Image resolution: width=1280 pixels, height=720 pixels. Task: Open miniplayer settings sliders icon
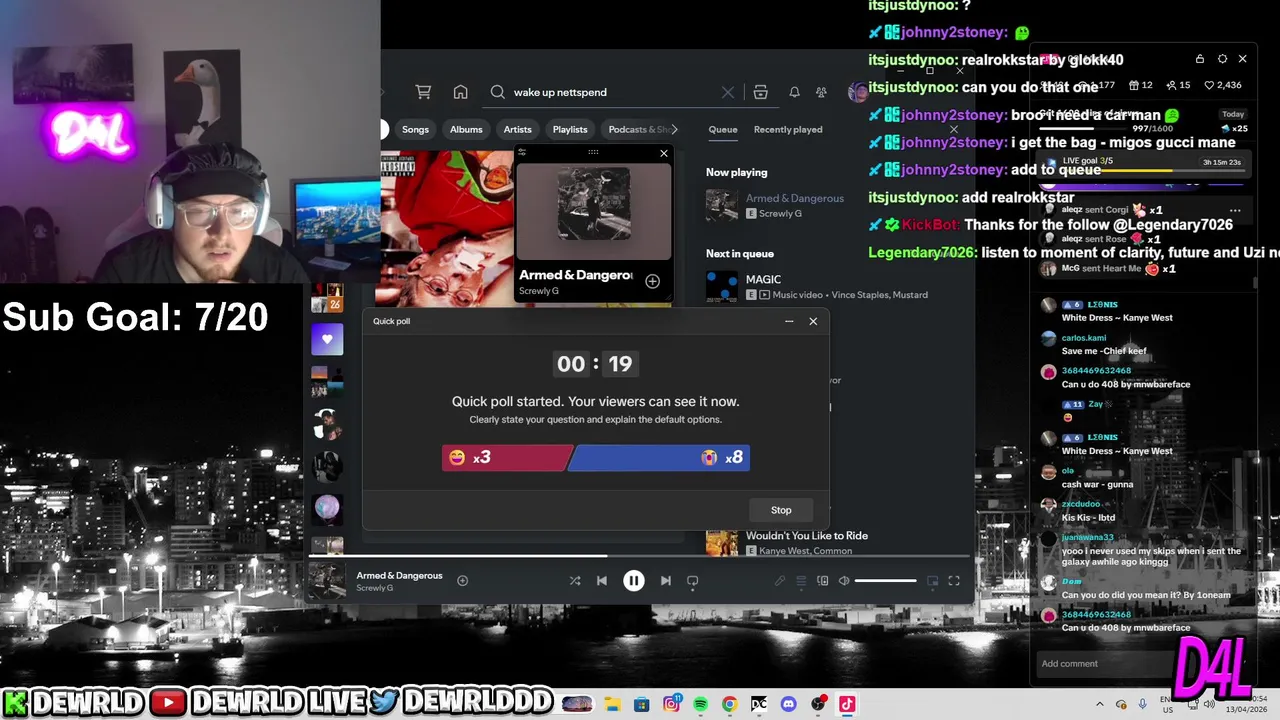(x=522, y=152)
